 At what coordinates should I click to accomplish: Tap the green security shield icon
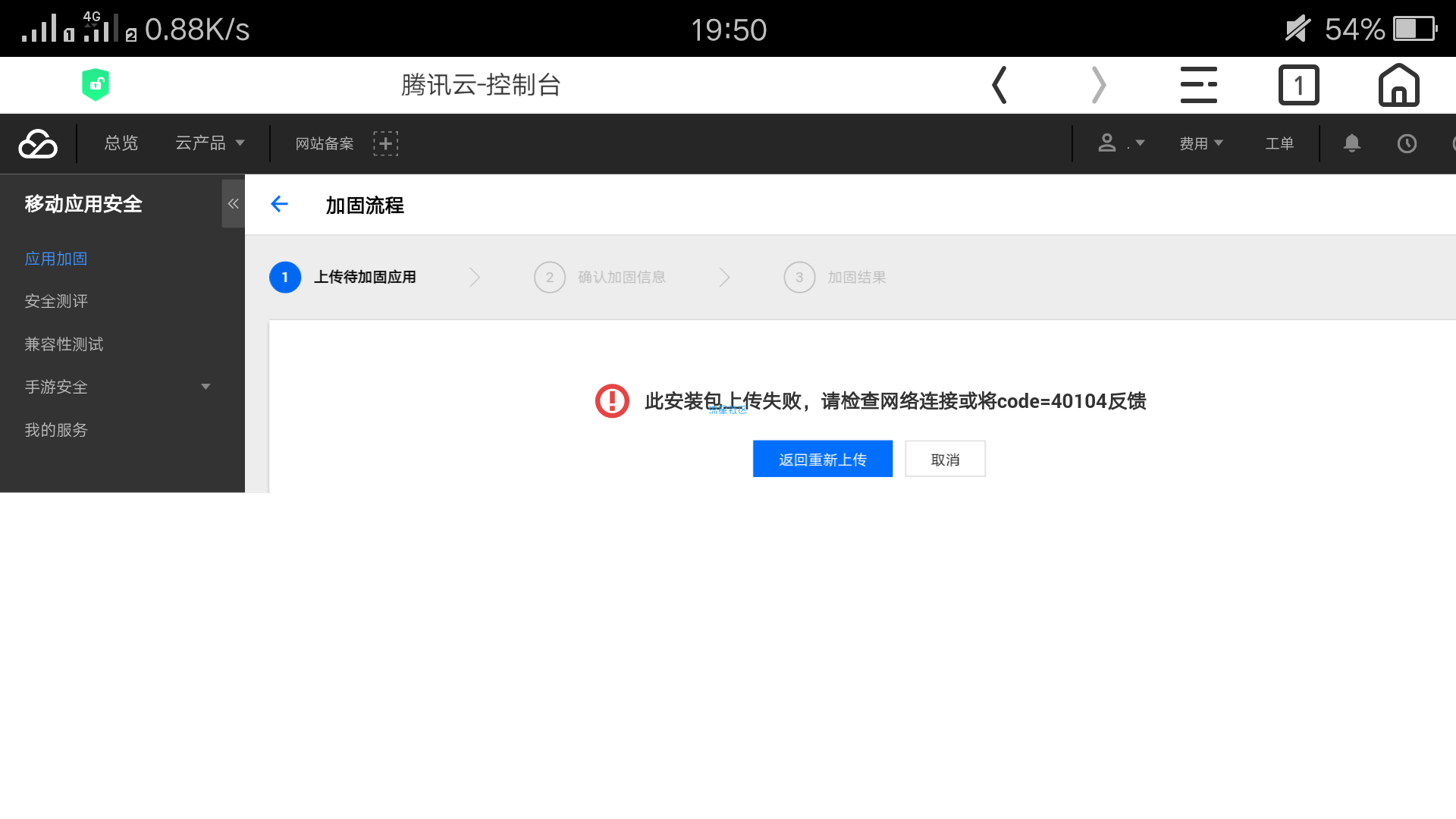click(x=96, y=85)
